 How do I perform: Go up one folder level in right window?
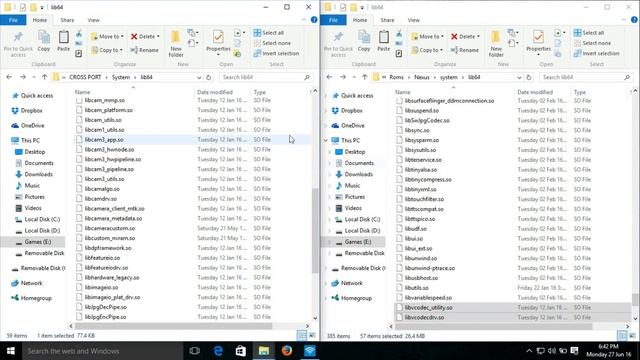[364, 77]
